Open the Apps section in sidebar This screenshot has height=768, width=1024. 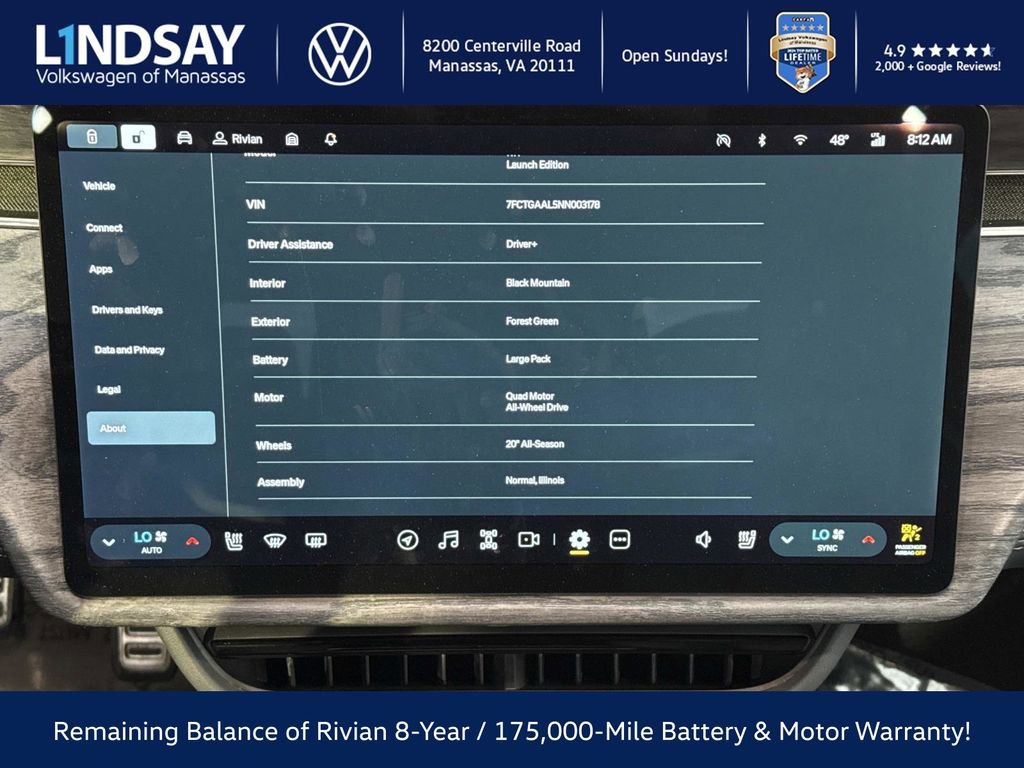pyautogui.click(x=99, y=269)
